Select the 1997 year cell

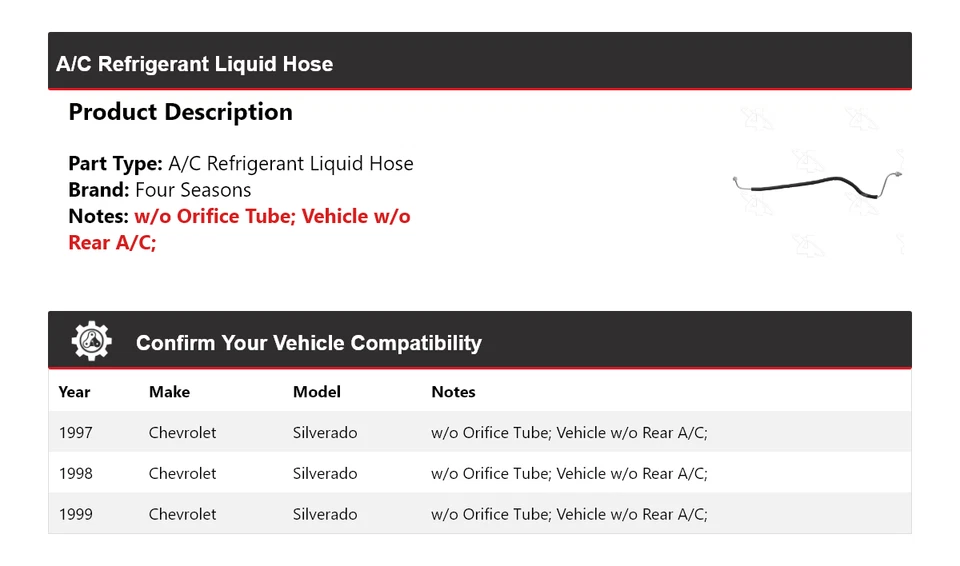(x=76, y=433)
